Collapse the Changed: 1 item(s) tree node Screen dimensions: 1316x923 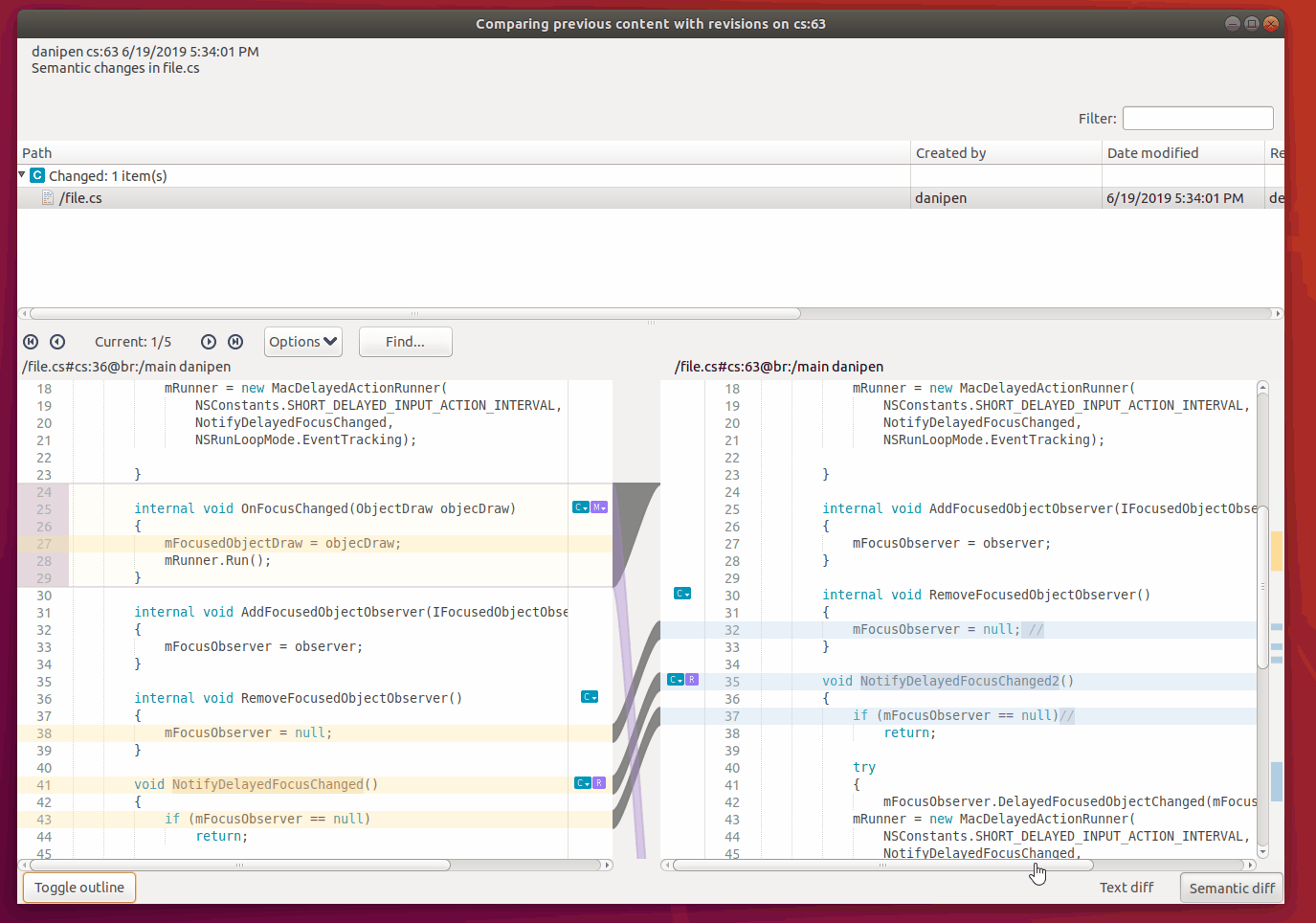point(21,175)
